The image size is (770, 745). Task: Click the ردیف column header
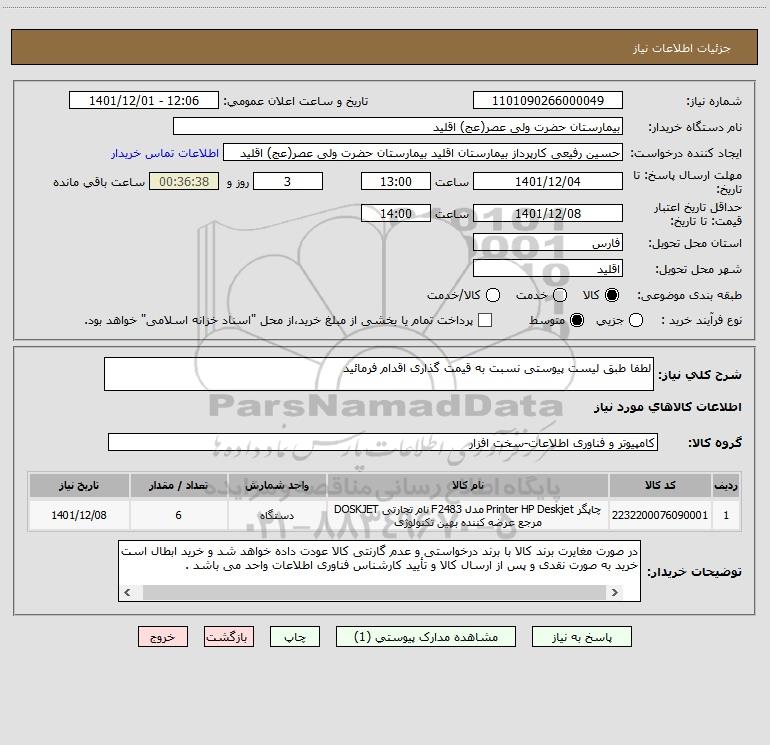(726, 486)
